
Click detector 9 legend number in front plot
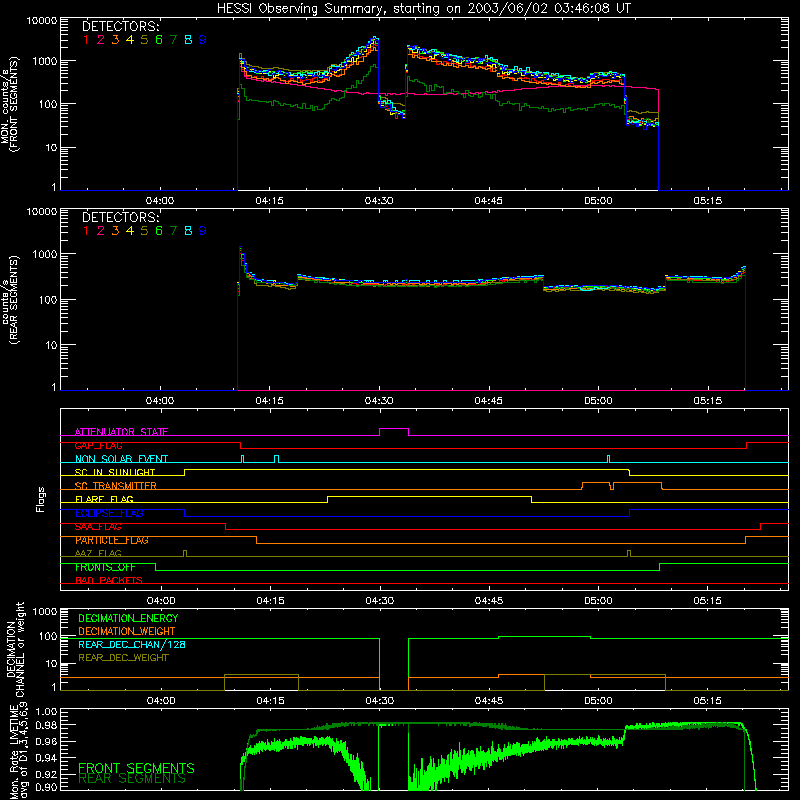coord(203,40)
